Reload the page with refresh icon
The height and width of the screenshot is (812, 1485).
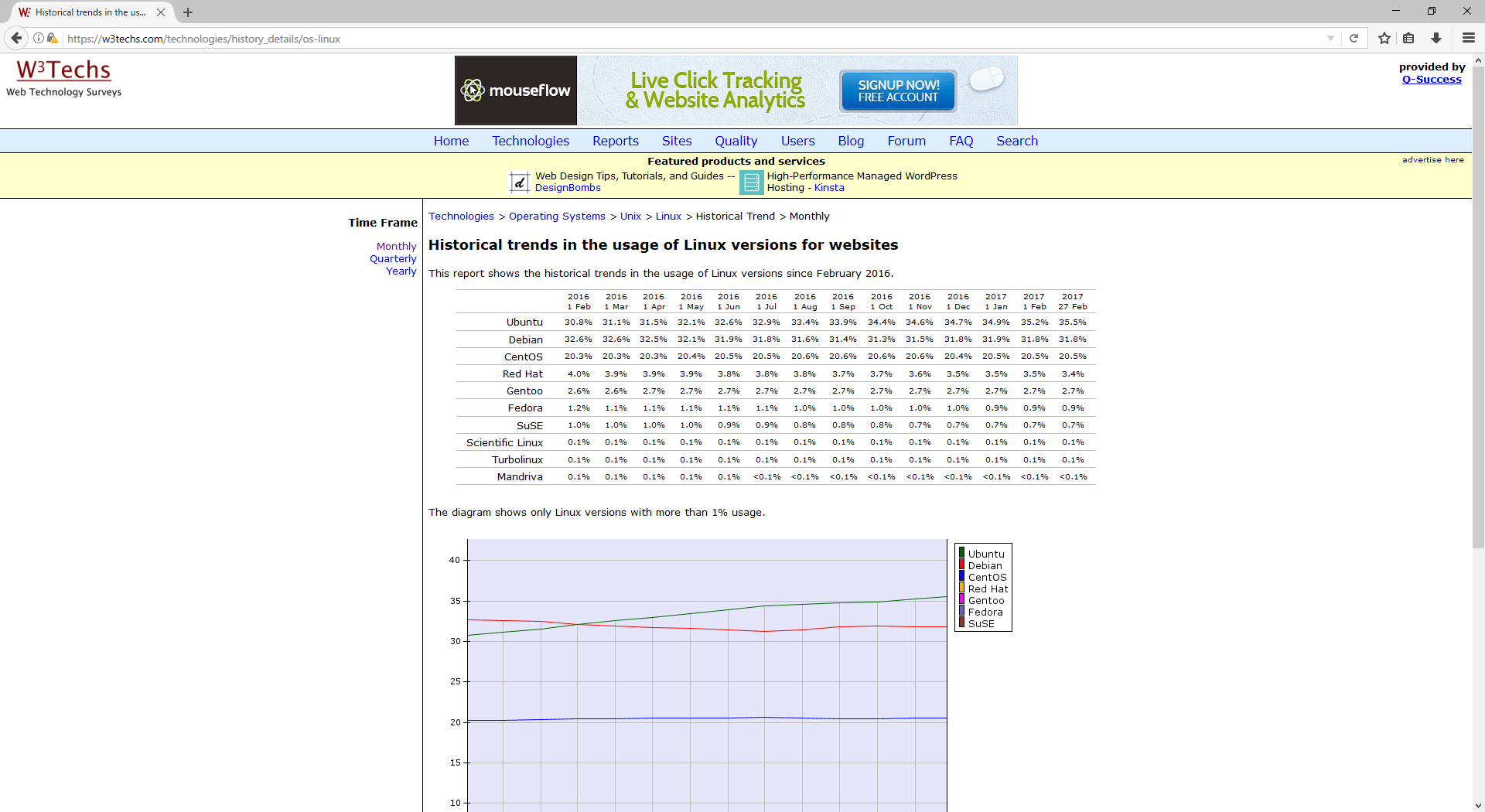point(1354,38)
